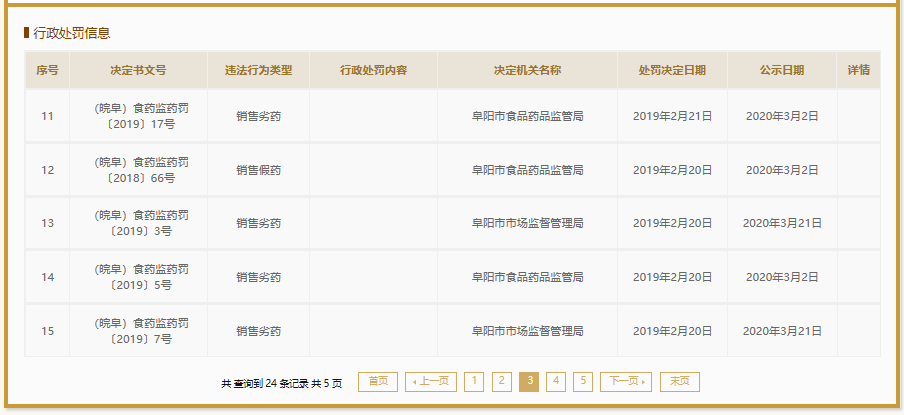Click the 违法行为类型 column header
Viewport: 904px width, 415px height.
point(258,70)
